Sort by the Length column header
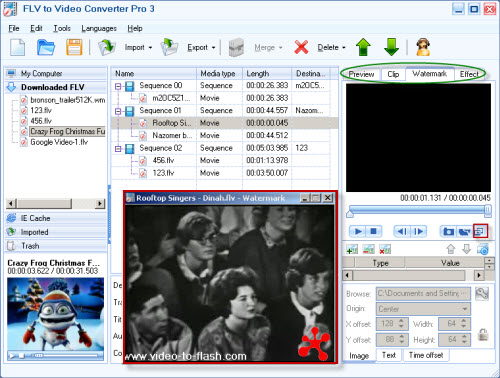The height and width of the screenshot is (378, 500). pos(267,73)
